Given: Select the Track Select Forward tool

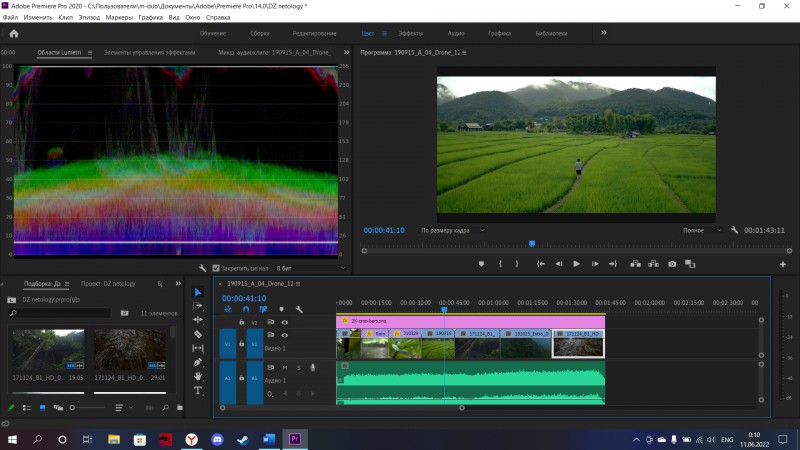Looking at the screenshot, I should point(198,306).
